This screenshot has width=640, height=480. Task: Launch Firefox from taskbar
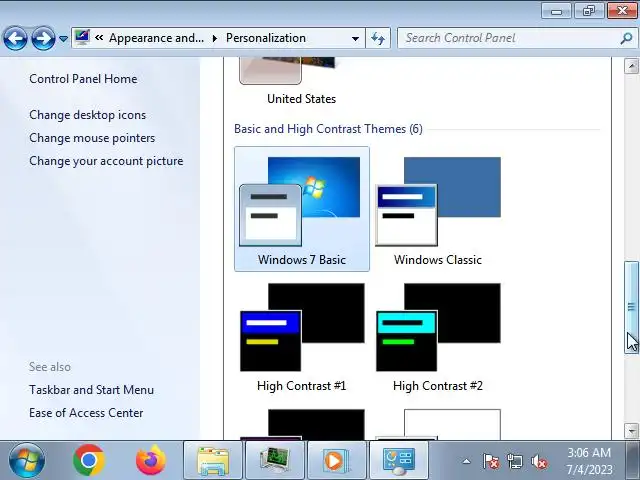151,460
